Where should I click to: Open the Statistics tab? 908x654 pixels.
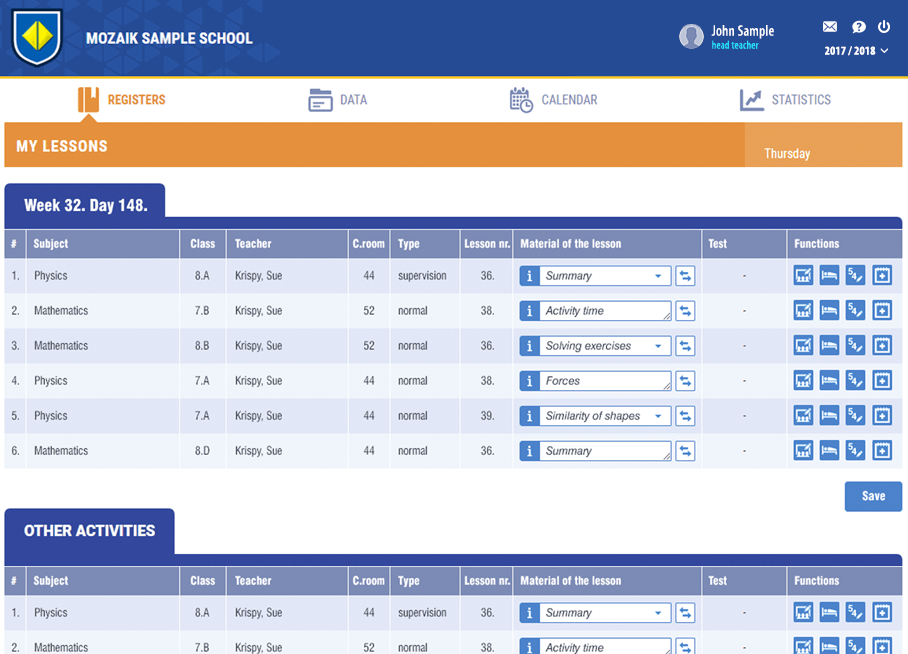785,100
